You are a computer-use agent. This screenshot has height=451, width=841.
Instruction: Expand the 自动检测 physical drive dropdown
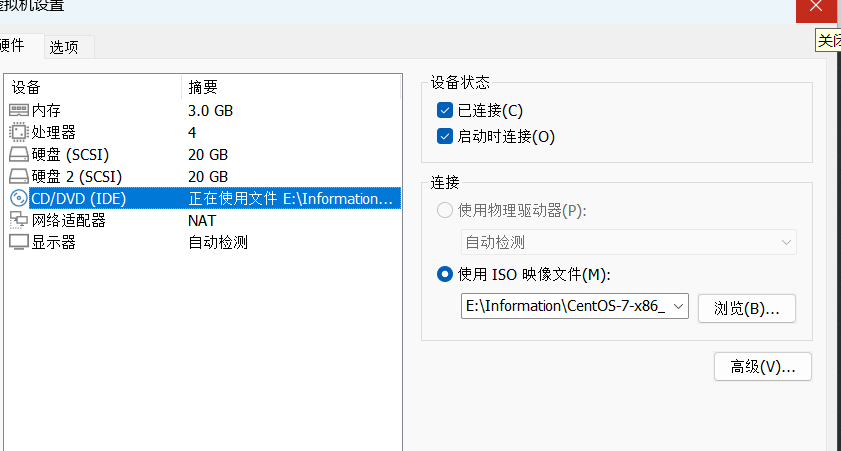(x=787, y=242)
